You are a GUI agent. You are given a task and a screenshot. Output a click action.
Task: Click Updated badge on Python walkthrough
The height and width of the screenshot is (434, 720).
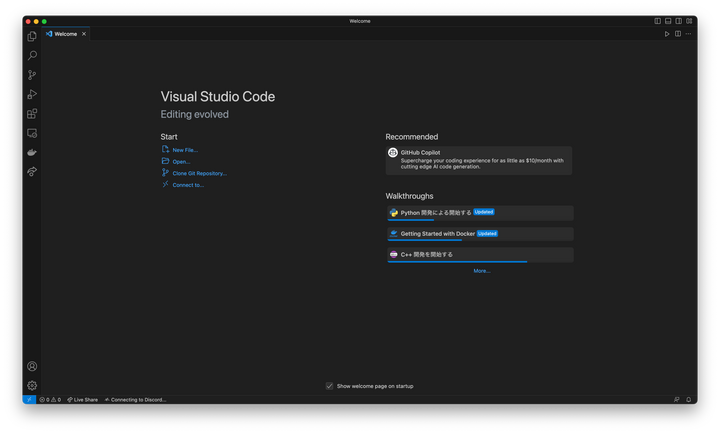click(x=484, y=212)
